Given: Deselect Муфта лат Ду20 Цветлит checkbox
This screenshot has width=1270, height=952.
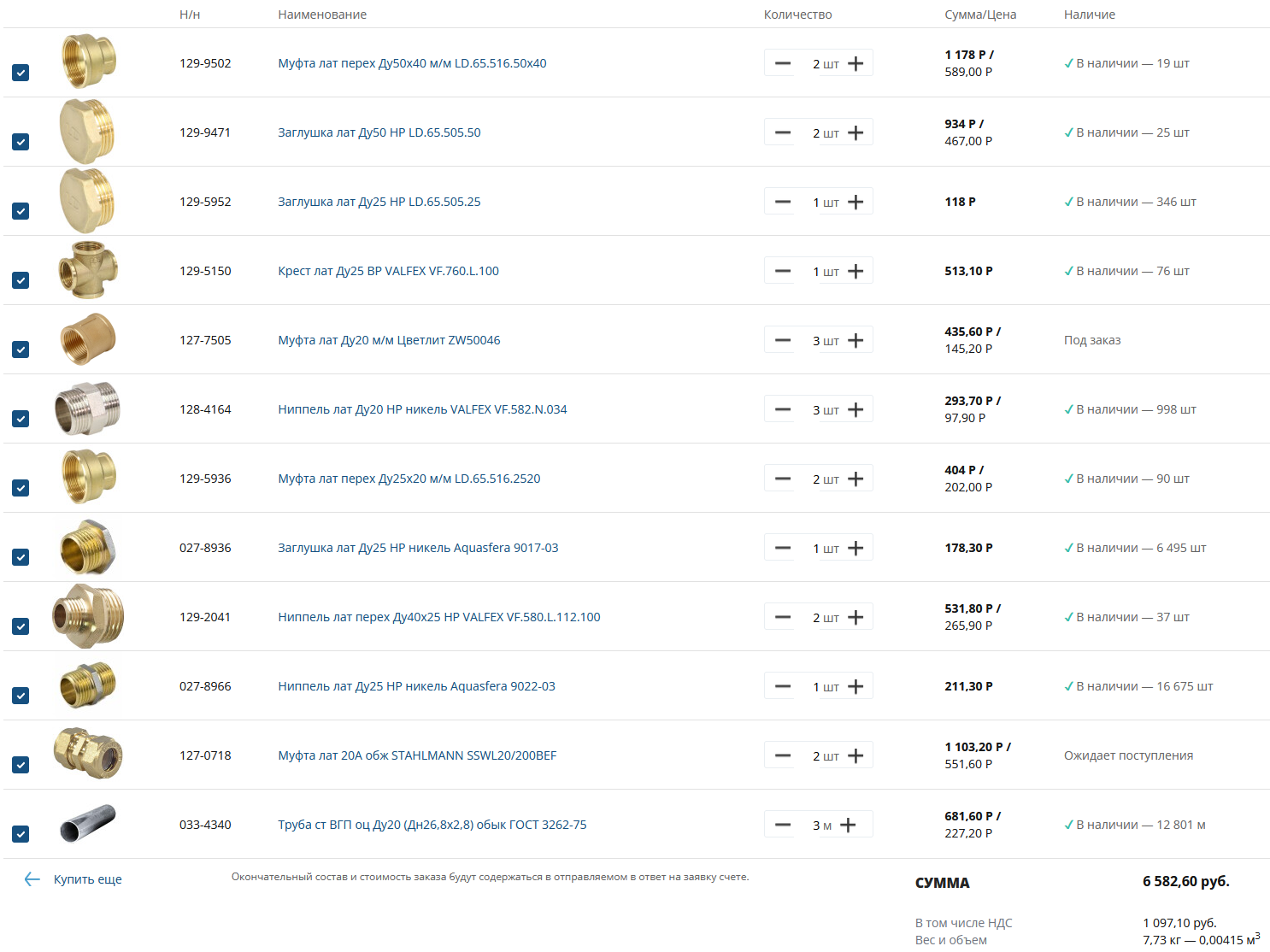Looking at the screenshot, I should click(21, 350).
